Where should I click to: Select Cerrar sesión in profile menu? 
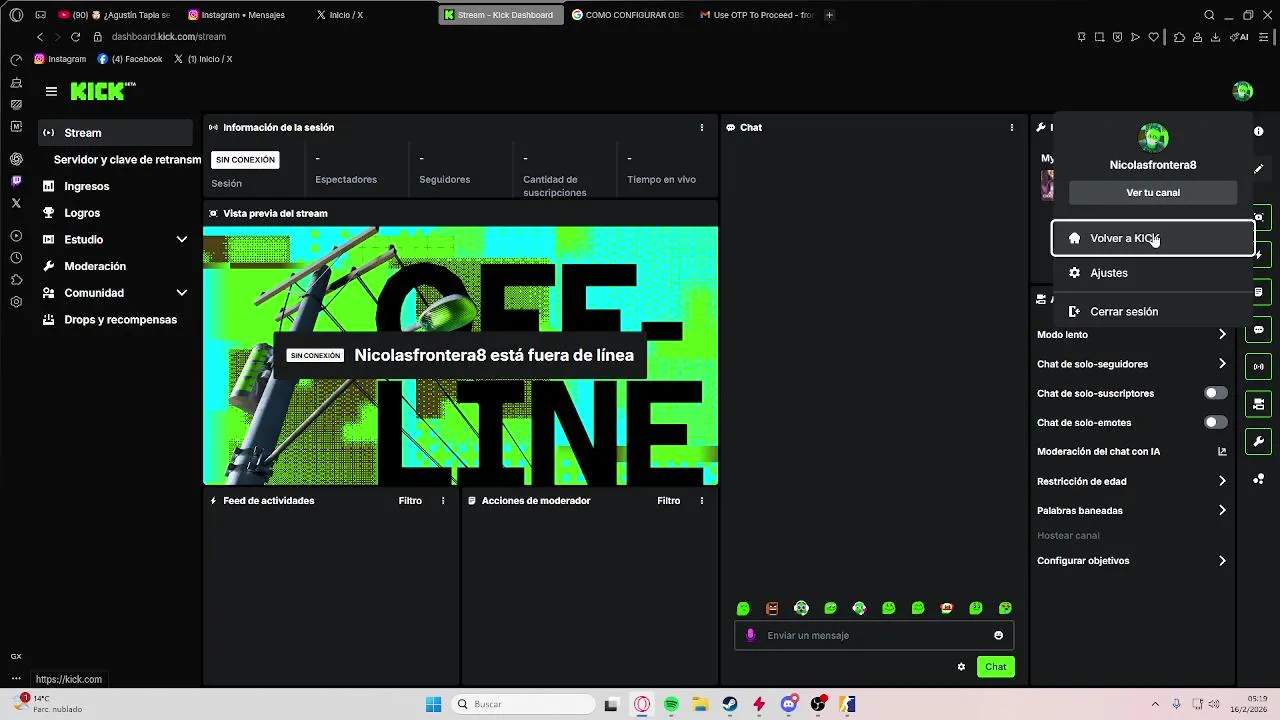1153,312
